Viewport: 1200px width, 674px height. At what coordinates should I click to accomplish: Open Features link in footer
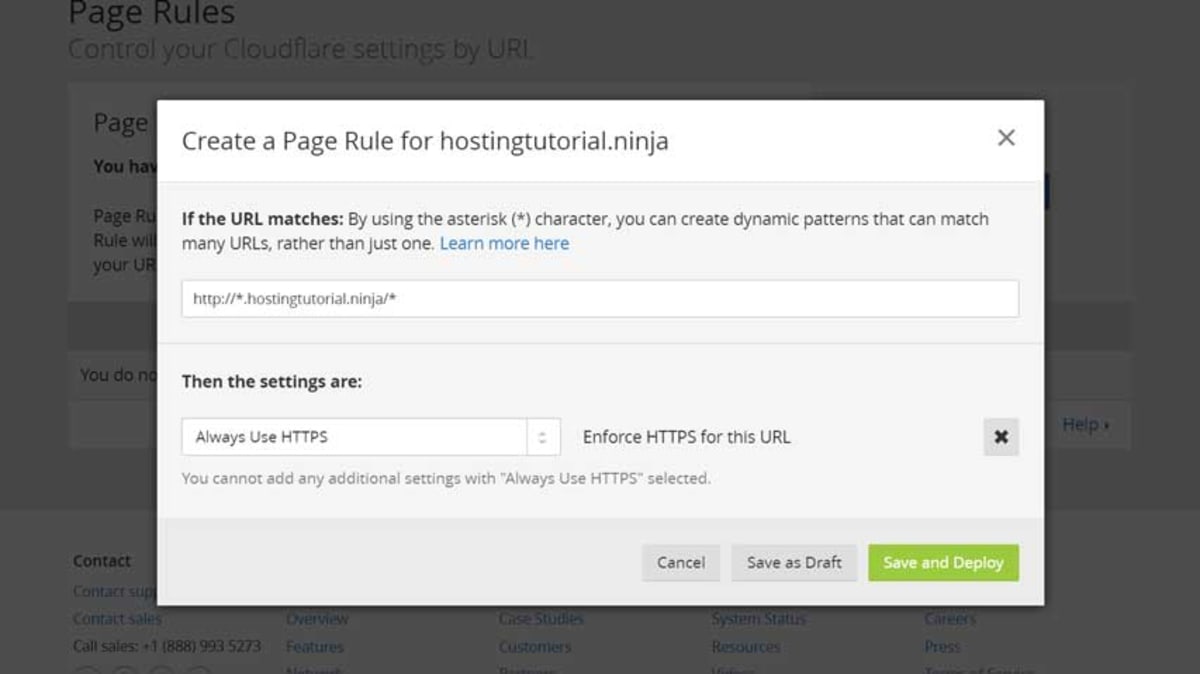tap(315, 647)
